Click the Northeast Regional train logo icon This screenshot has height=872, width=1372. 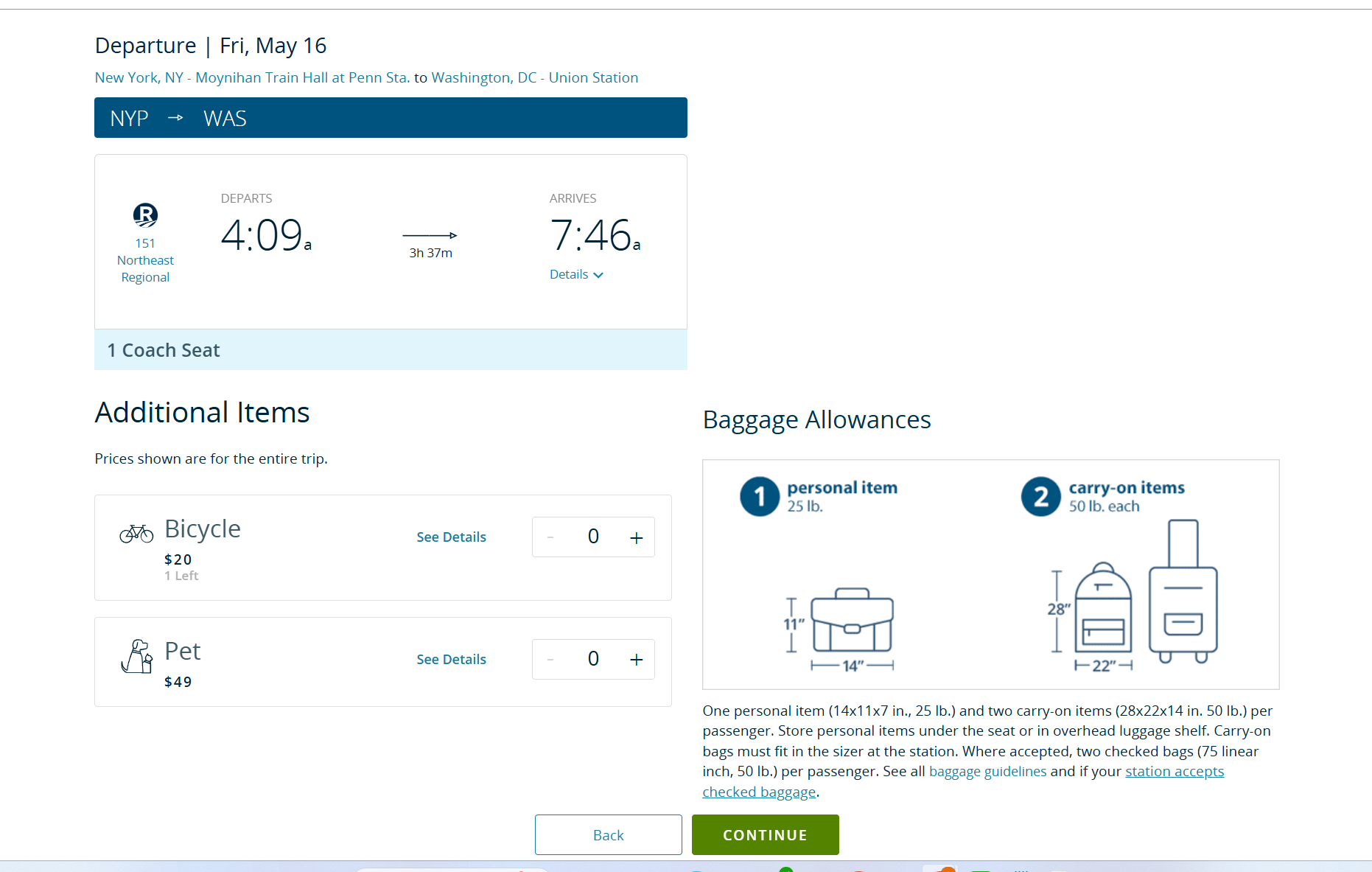click(145, 214)
